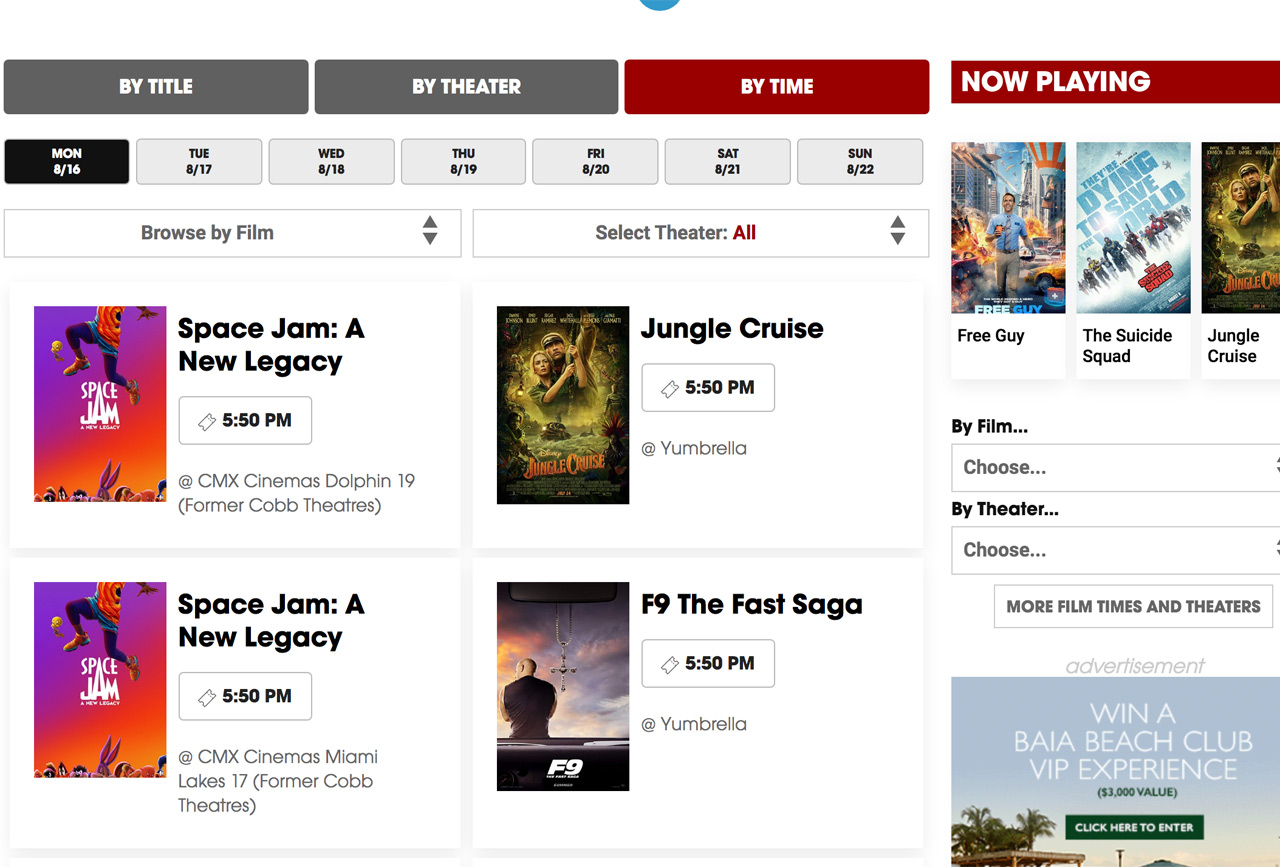Select the MON 8/16 date
The image size is (1280, 867).
tap(67, 162)
